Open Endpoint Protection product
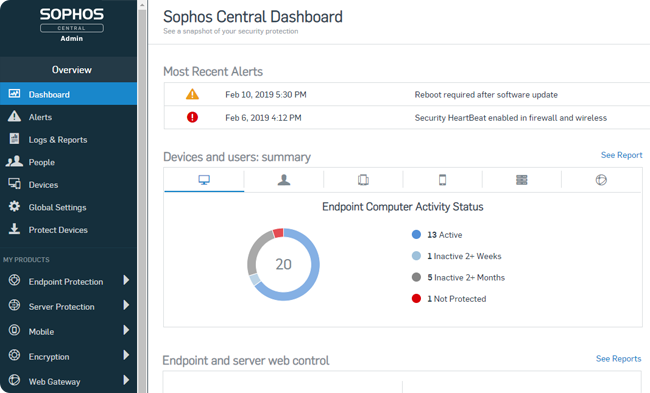Viewport: 650px width, 393px height. [x=66, y=282]
